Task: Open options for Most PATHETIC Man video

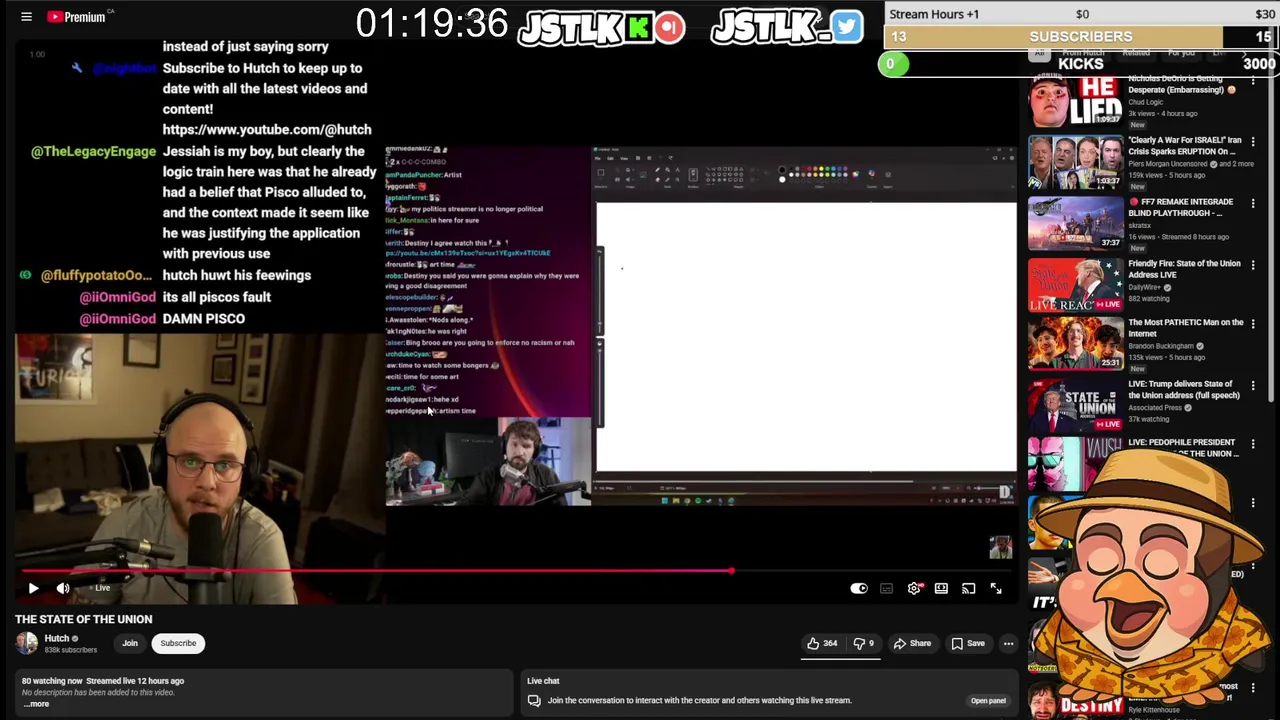Action: click(1253, 325)
